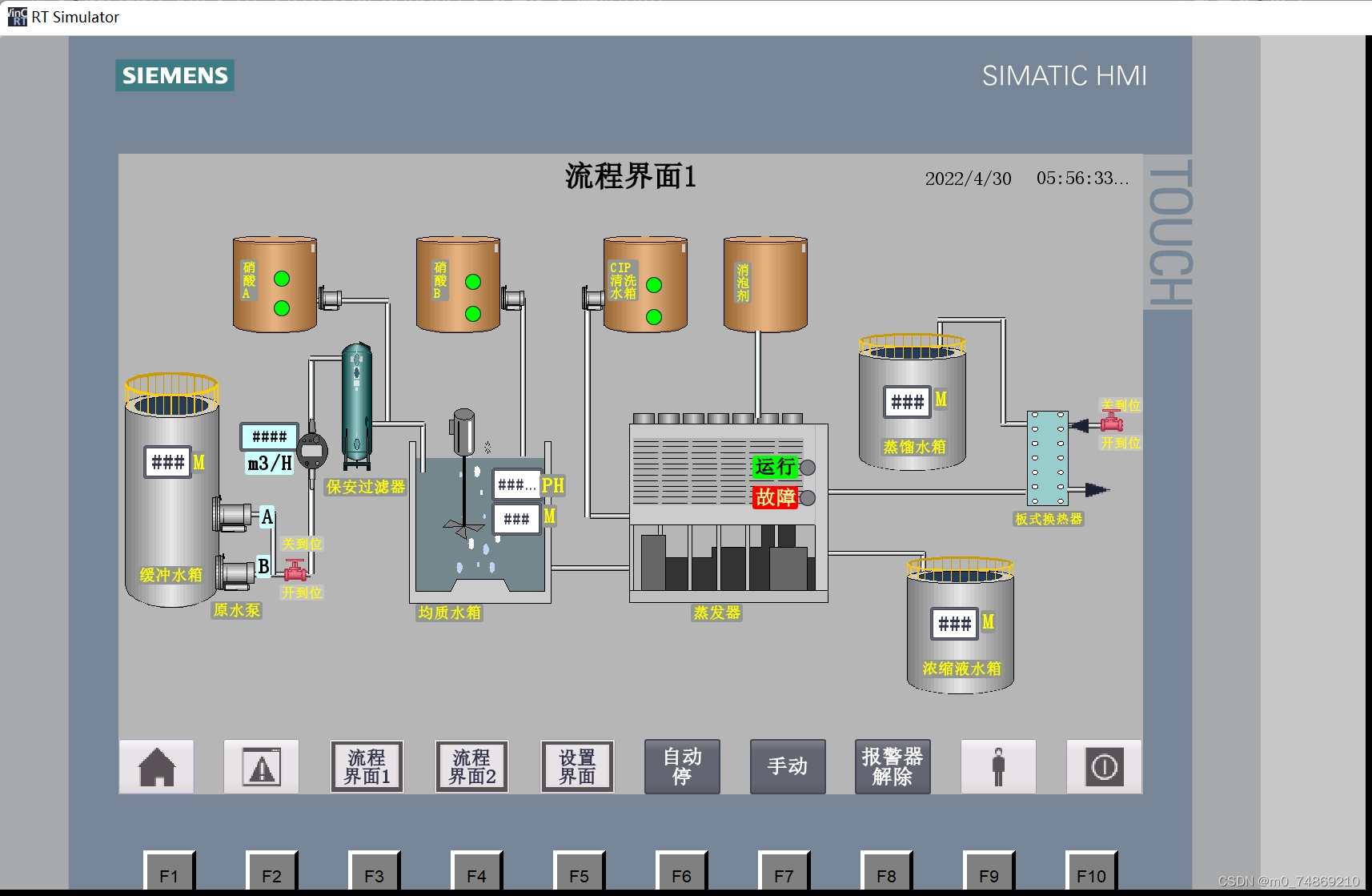1372x896 pixels.
Task: Click the red valve near pump B
Action: (295, 570)
